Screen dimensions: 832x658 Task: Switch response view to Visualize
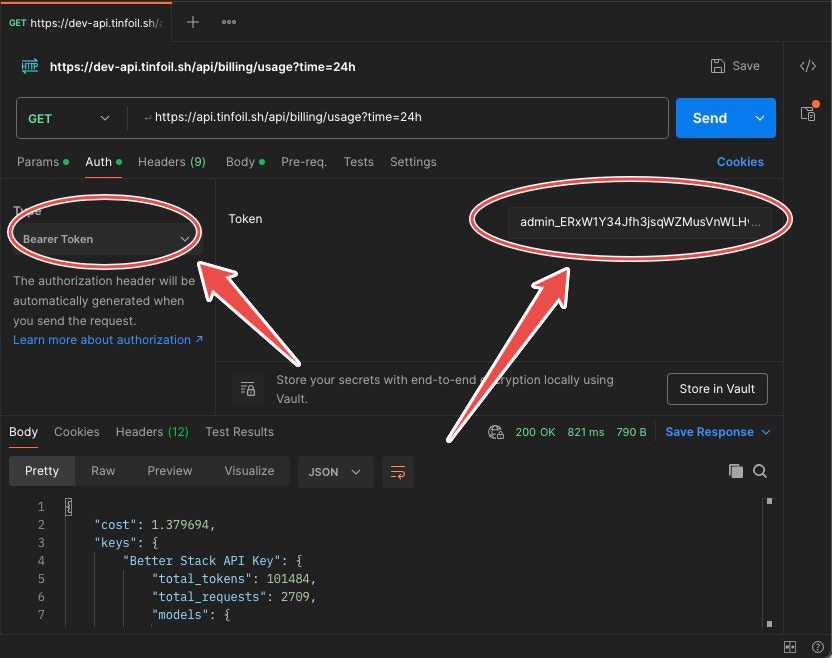[249, 471]
